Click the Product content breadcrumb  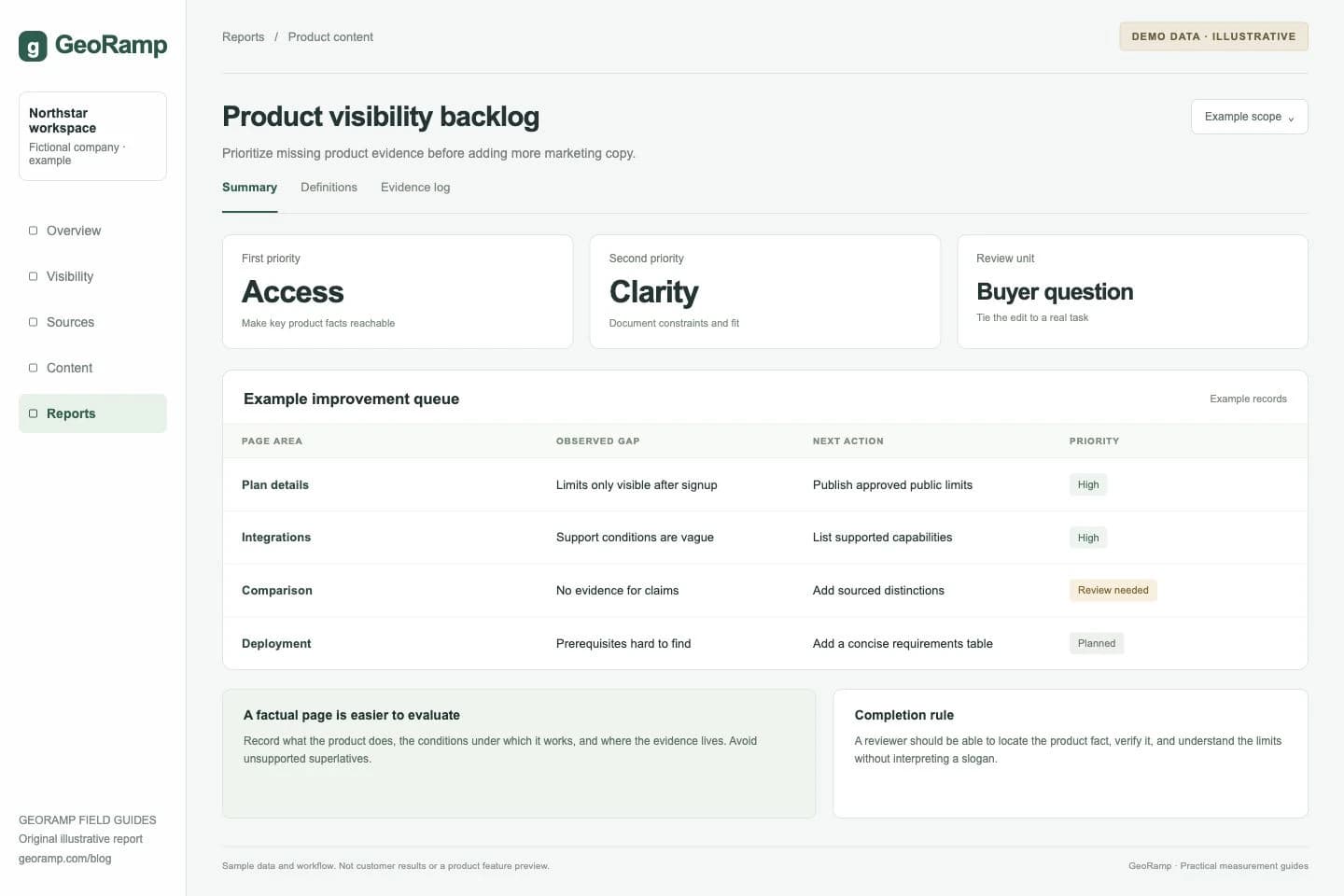(x=330, y=37)
